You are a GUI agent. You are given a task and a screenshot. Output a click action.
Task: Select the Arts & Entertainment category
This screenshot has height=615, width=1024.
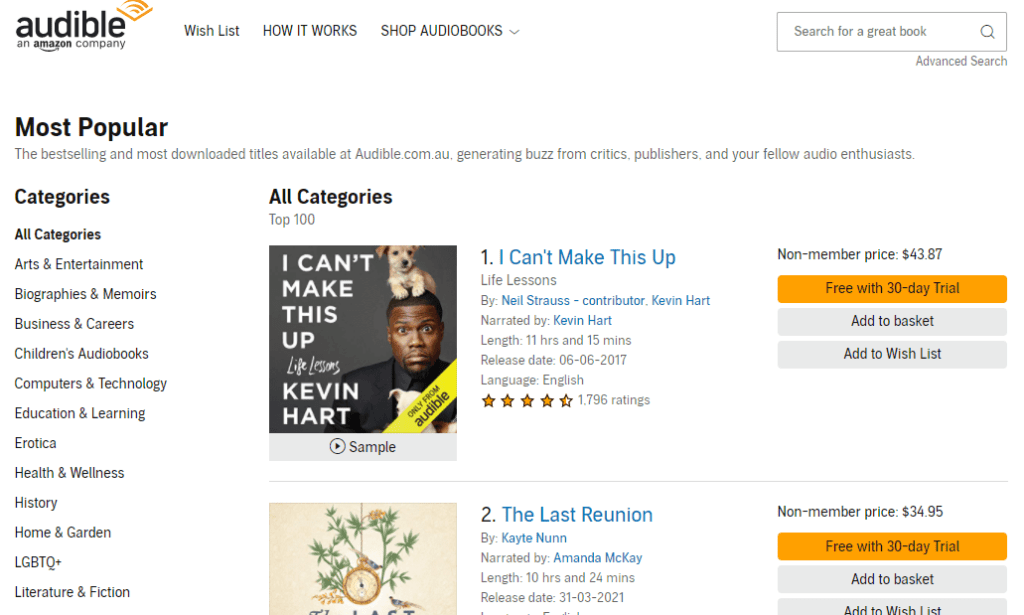[x=79, y=265]
